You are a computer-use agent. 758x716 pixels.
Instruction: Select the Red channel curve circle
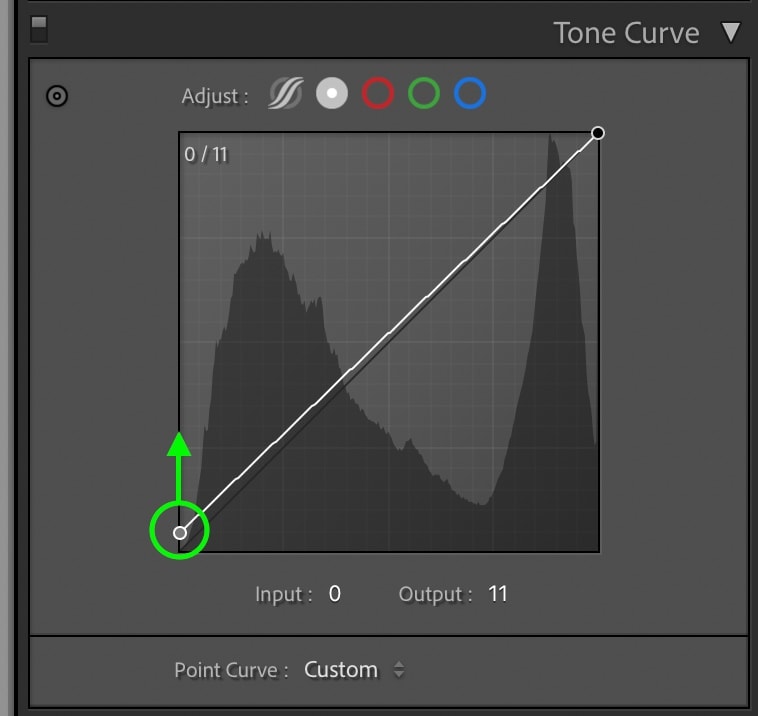coord(378,93)
